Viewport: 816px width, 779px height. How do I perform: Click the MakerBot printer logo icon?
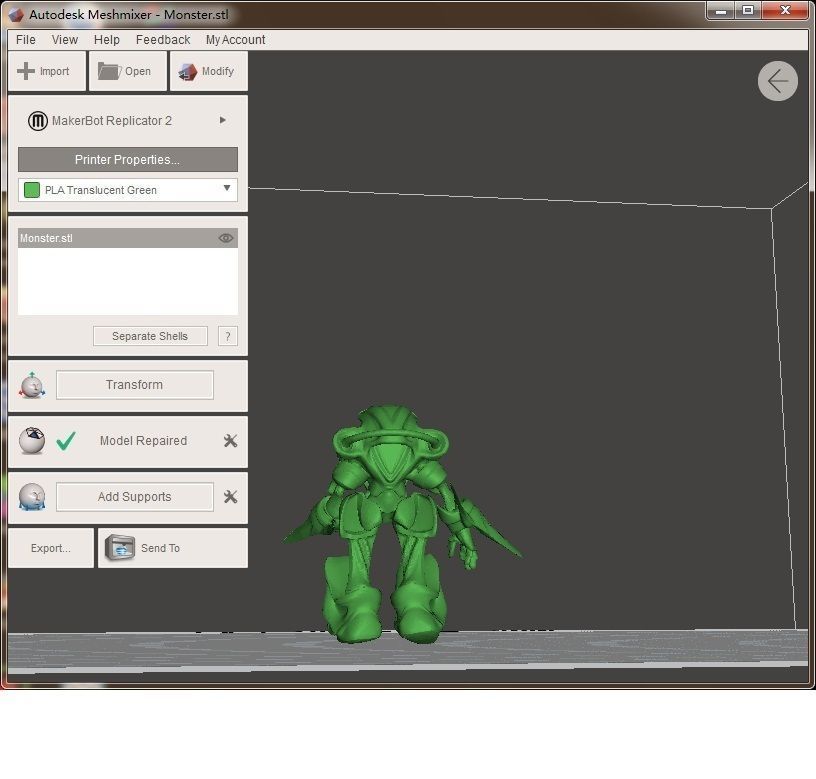(37, 121)
